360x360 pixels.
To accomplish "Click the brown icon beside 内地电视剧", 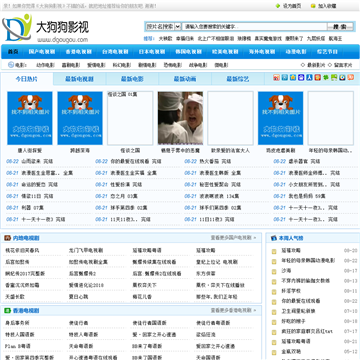I will point(8,238).
